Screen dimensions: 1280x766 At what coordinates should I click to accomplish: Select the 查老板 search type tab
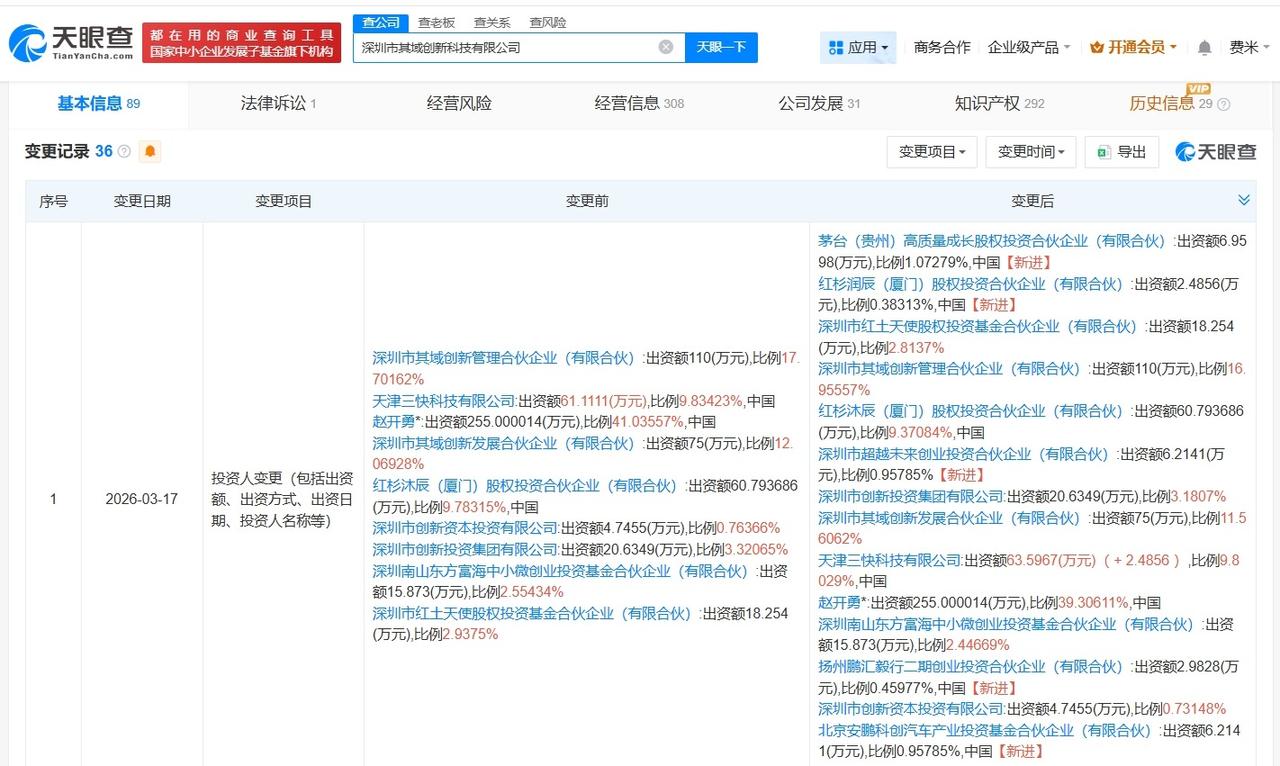(x=436, y=22)
